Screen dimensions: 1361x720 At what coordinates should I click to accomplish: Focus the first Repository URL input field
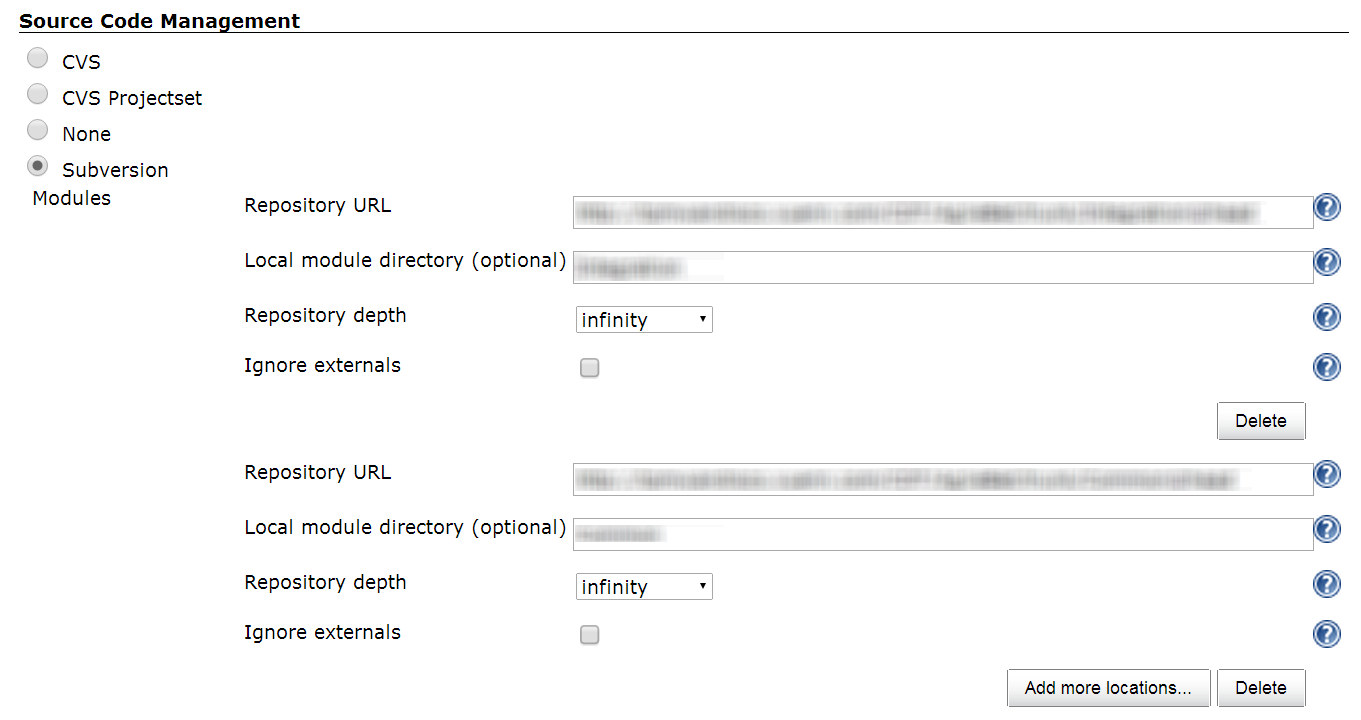943,212
